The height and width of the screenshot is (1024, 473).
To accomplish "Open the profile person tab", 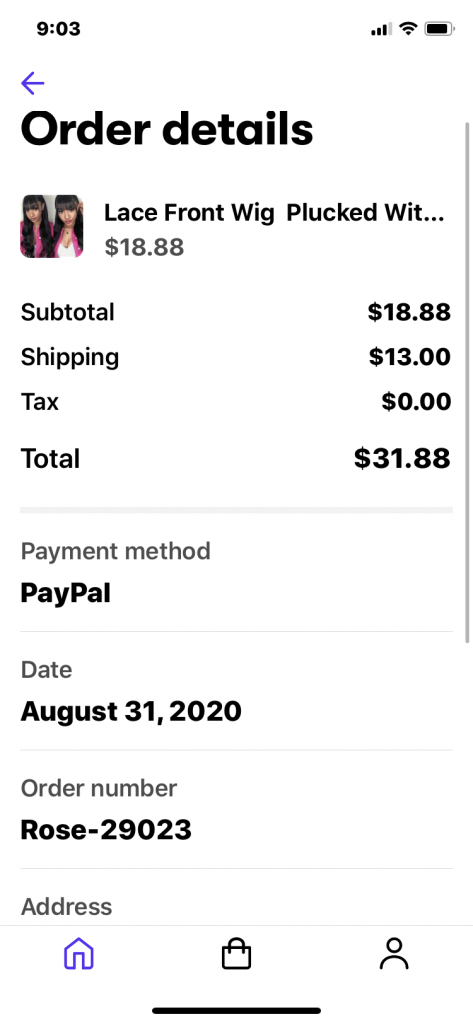I will [394, 954].
